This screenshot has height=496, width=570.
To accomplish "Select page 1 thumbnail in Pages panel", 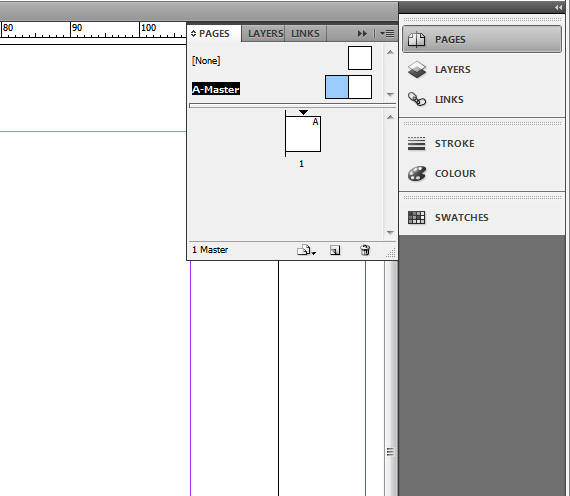I will pos(303,134).
